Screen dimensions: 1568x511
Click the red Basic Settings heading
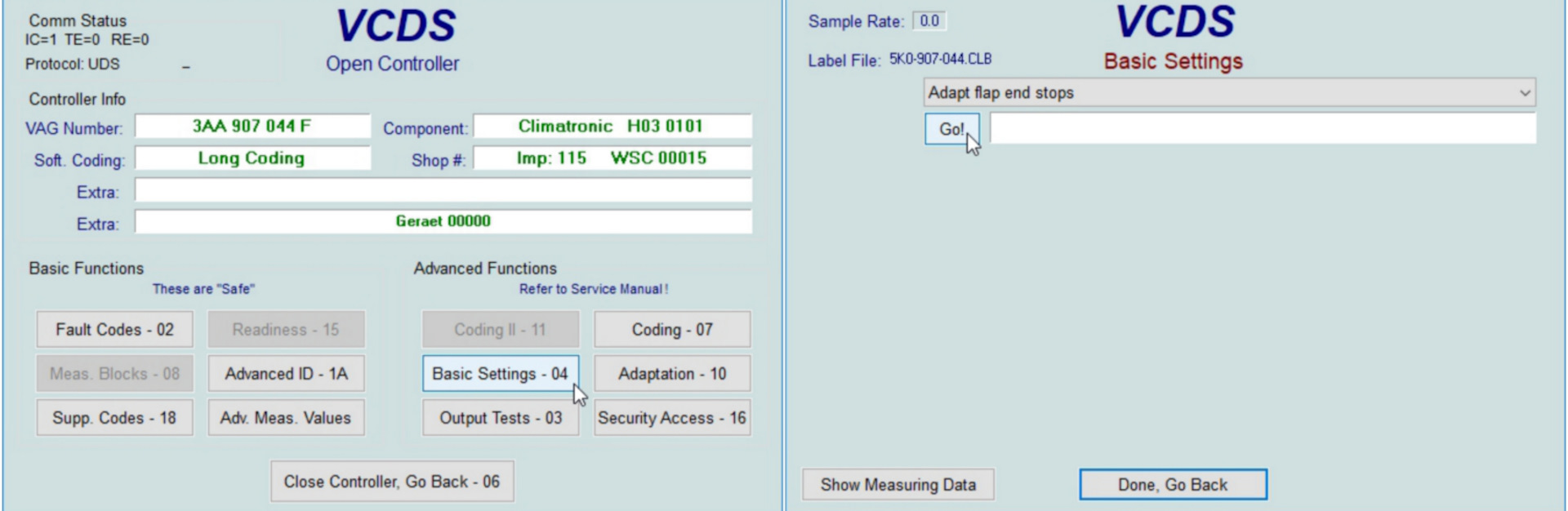[1174, 61]
